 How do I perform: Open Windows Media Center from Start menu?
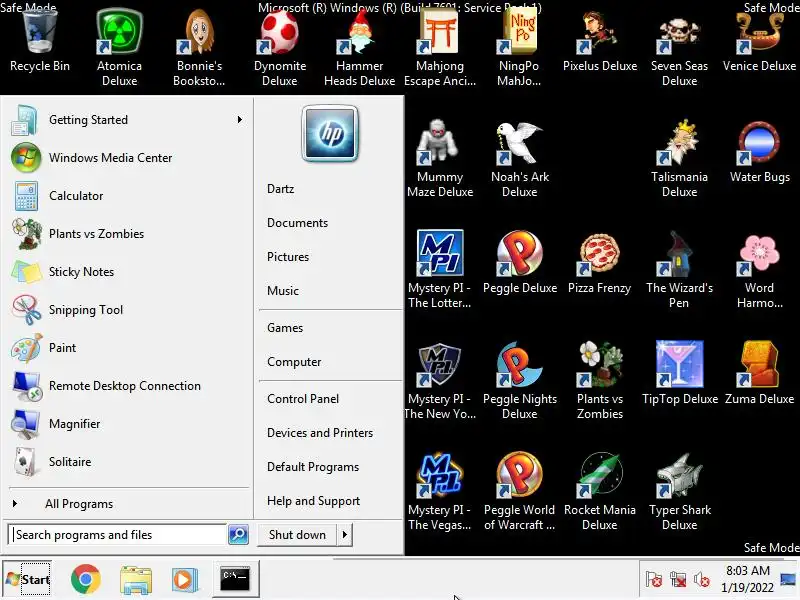point(128,158)
